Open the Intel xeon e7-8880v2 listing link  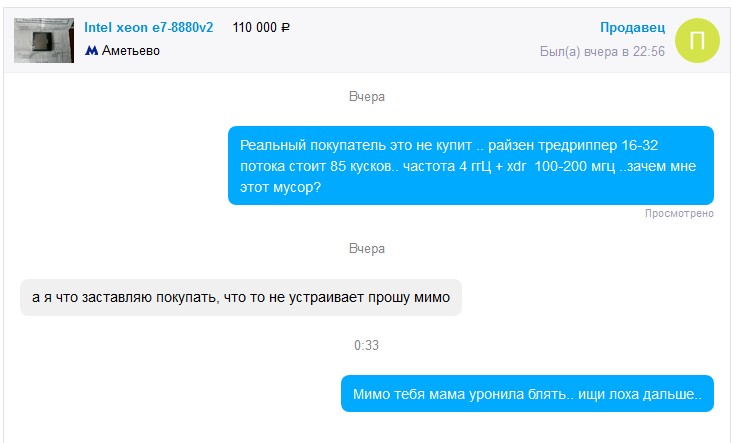[x=148, y=27]
